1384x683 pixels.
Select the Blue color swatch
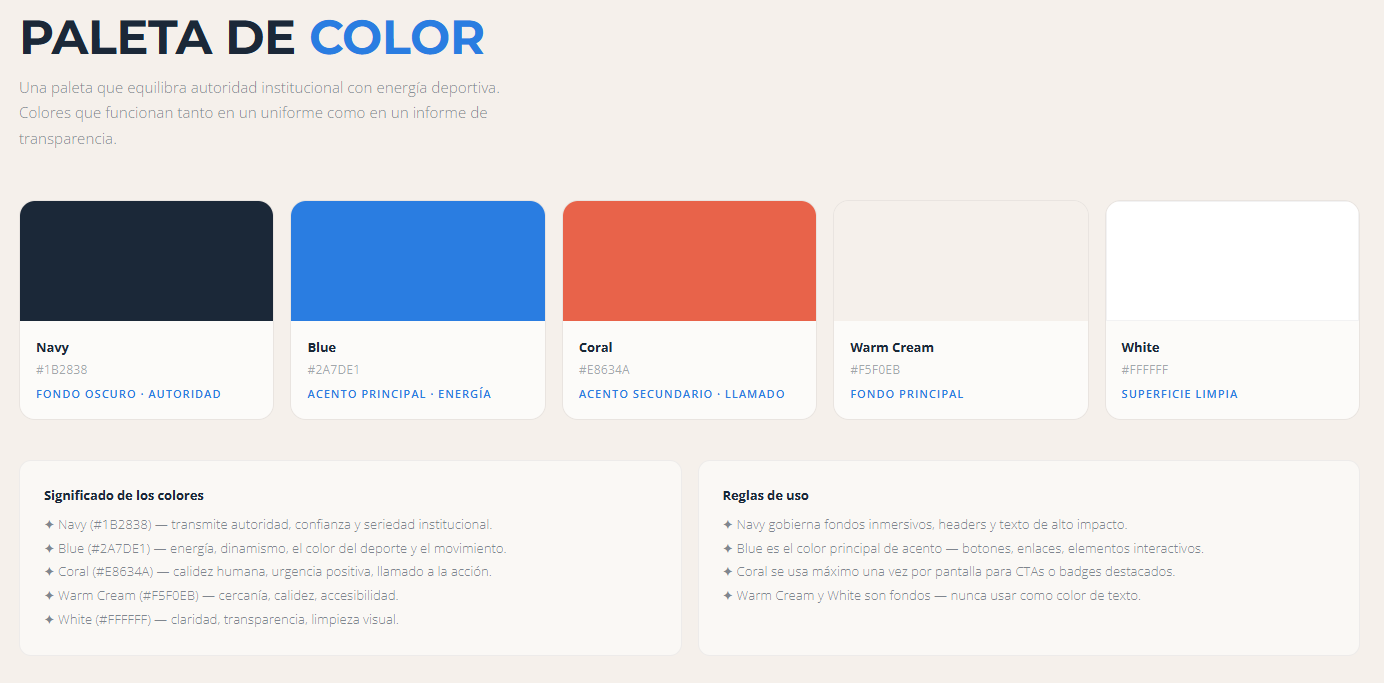[x=418, y=261]
